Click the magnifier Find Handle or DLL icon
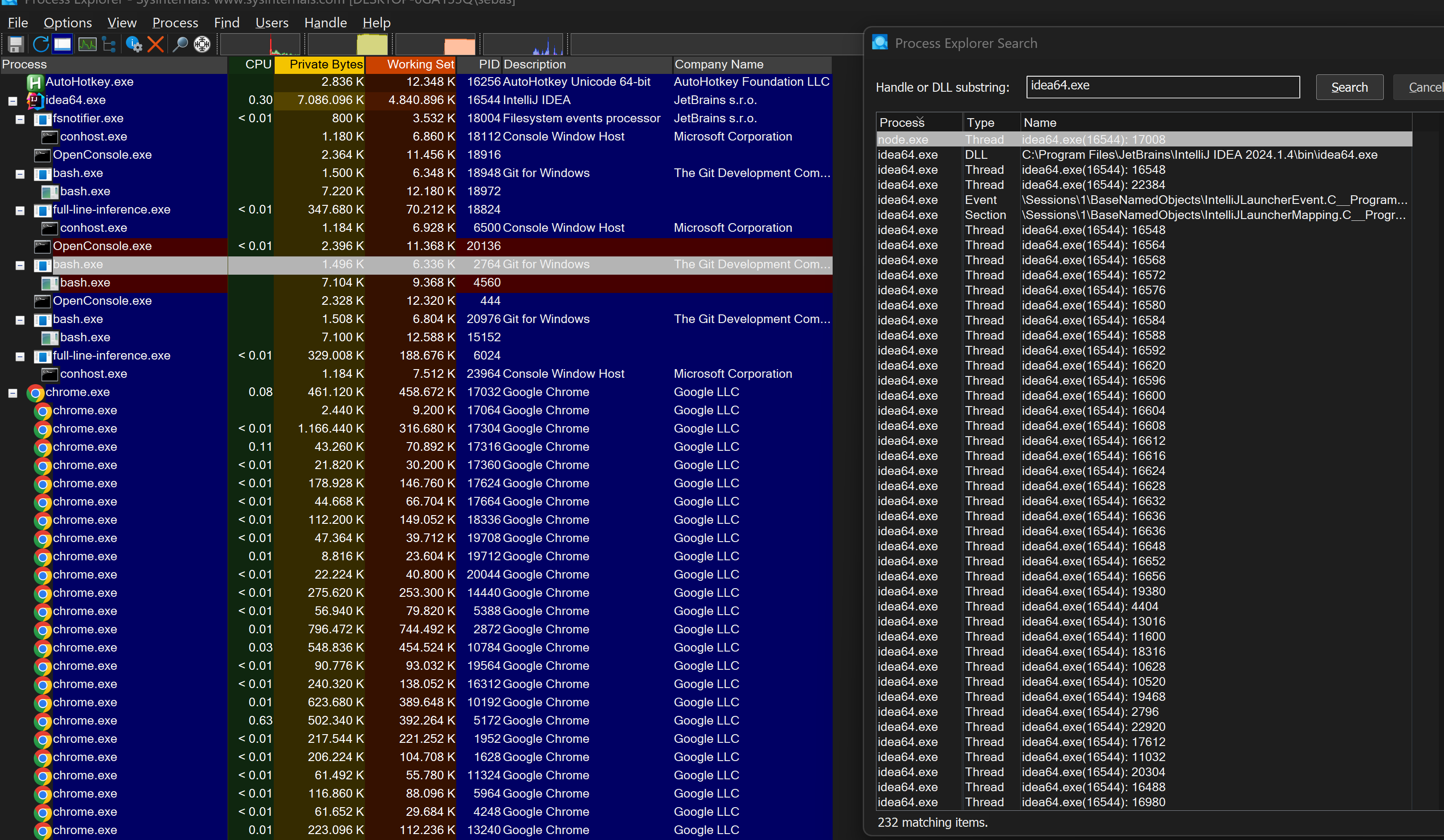Screen dimensions: 1444x840 pyautogui.click(x=180, y=44)
